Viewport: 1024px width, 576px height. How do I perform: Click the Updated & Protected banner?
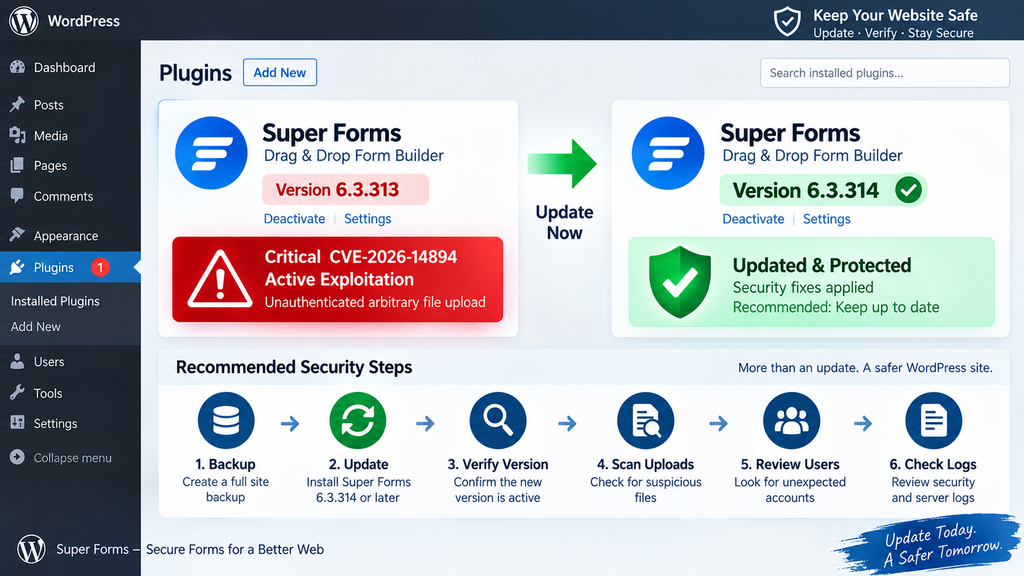(811, 282)
